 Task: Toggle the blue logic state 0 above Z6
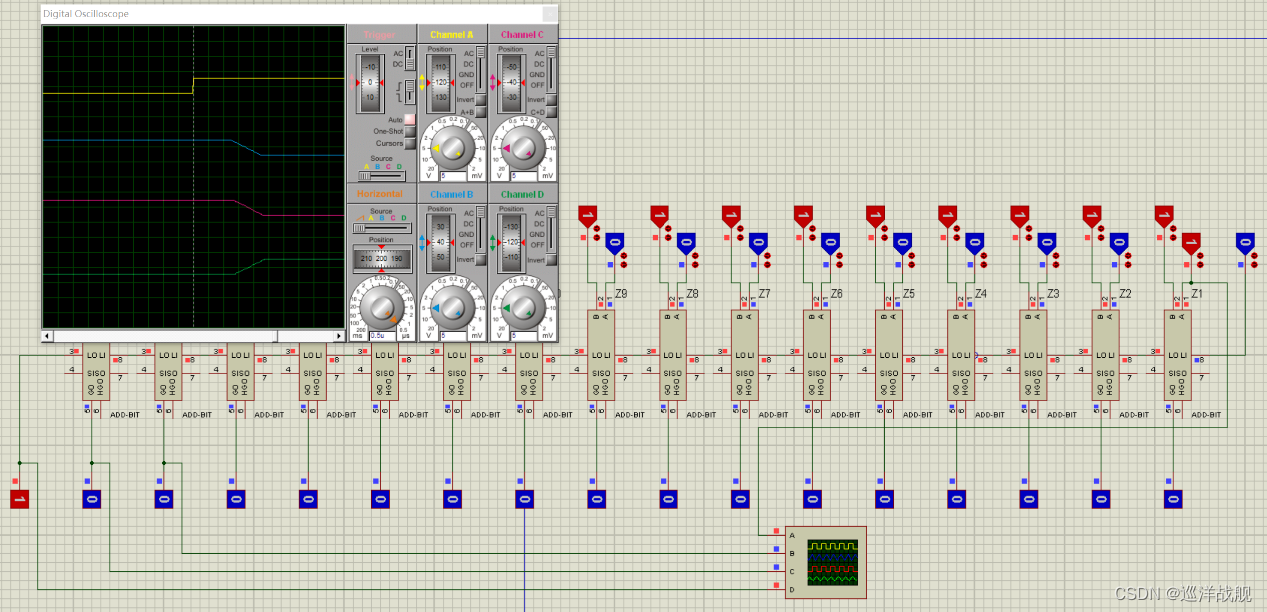pyautogui.click(x=830, y=241)
